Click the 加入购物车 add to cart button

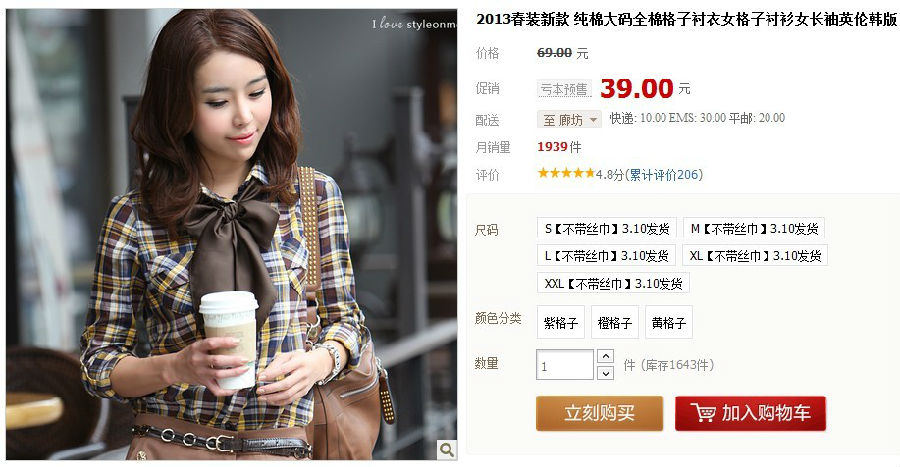point(750,413)
